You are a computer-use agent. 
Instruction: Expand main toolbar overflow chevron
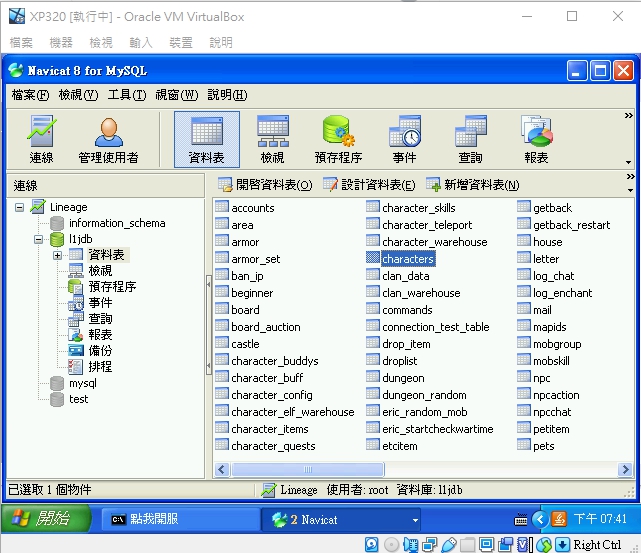[628, 116]
